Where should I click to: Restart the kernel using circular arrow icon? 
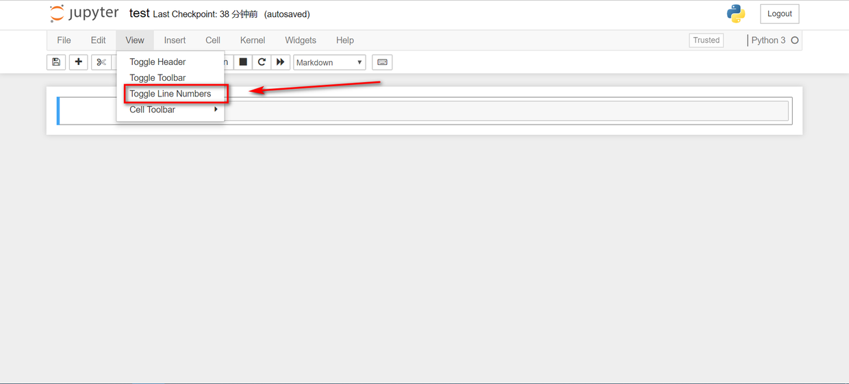click(262, 62)
